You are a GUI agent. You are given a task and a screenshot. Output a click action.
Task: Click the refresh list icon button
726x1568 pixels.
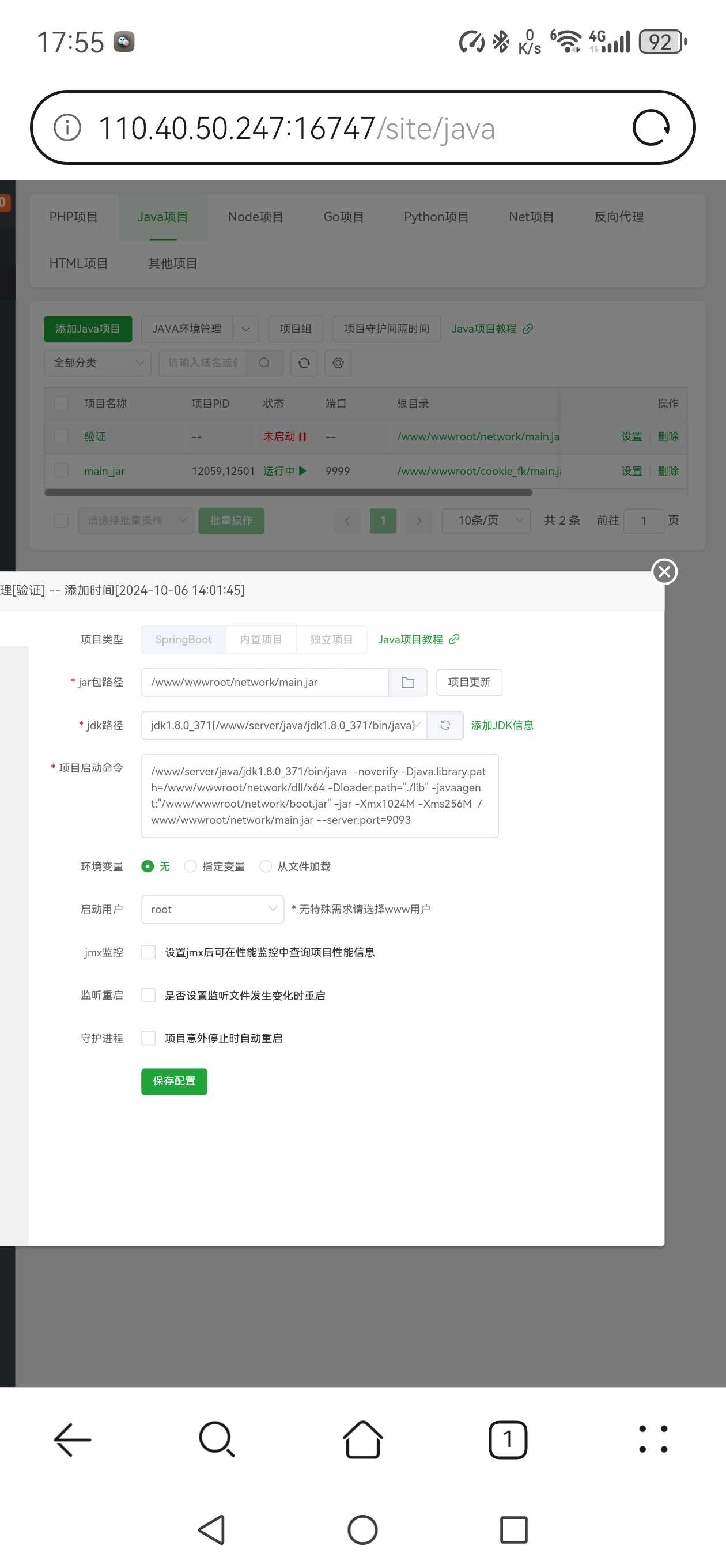(x=304, y=363)
